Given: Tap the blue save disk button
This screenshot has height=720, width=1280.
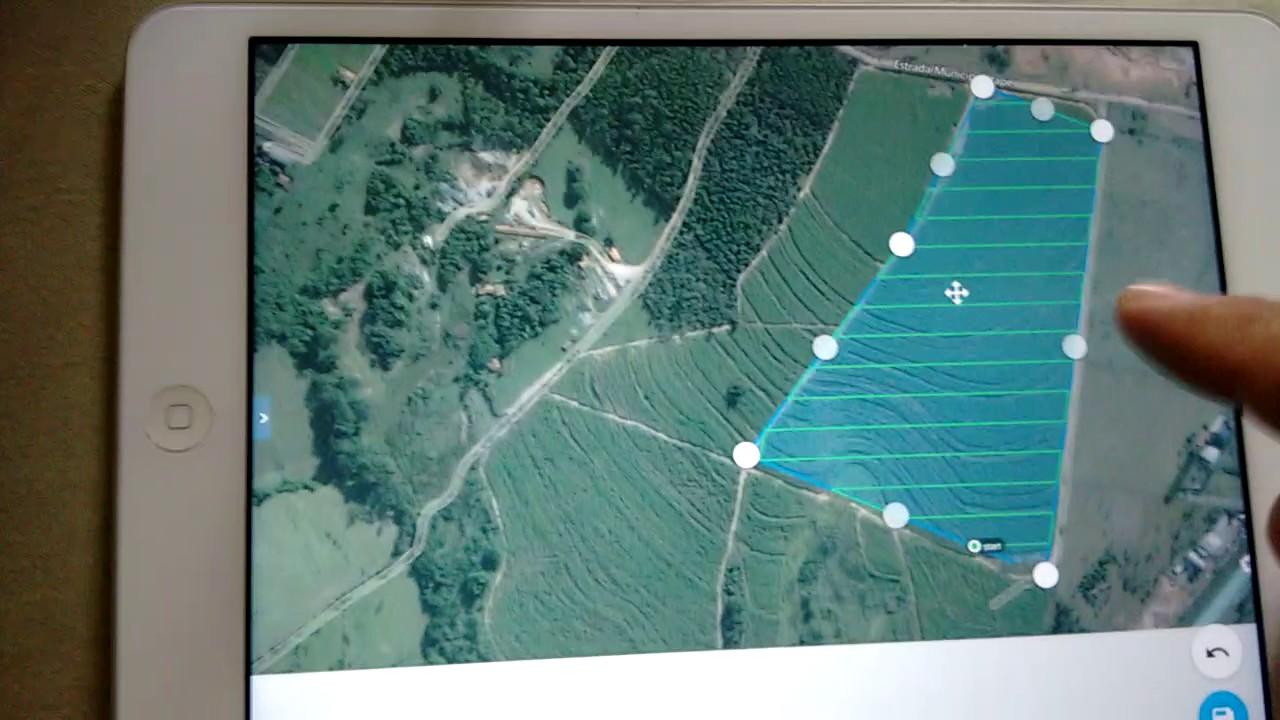Looking at the screenshot, I should tap(1222, 709).
